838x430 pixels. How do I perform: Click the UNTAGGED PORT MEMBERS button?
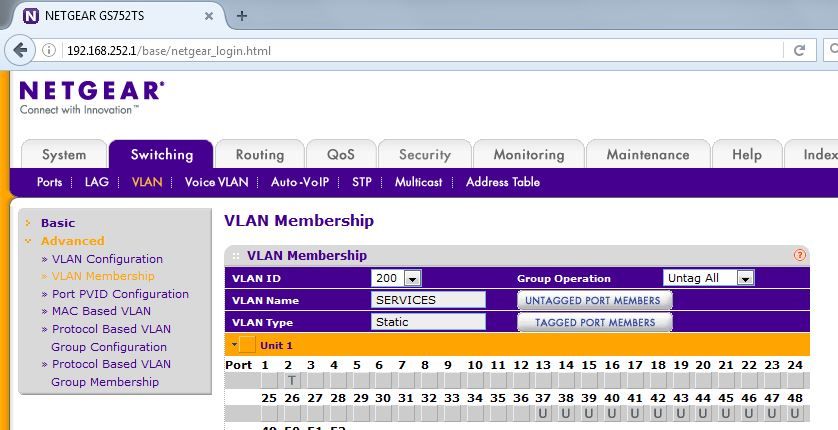594,301
